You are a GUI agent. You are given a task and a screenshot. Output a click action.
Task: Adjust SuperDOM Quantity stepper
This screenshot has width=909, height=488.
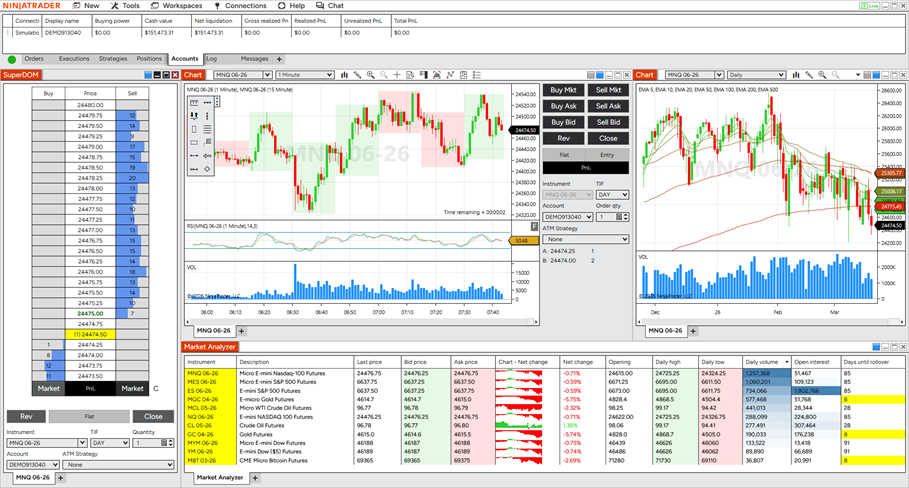168,443
